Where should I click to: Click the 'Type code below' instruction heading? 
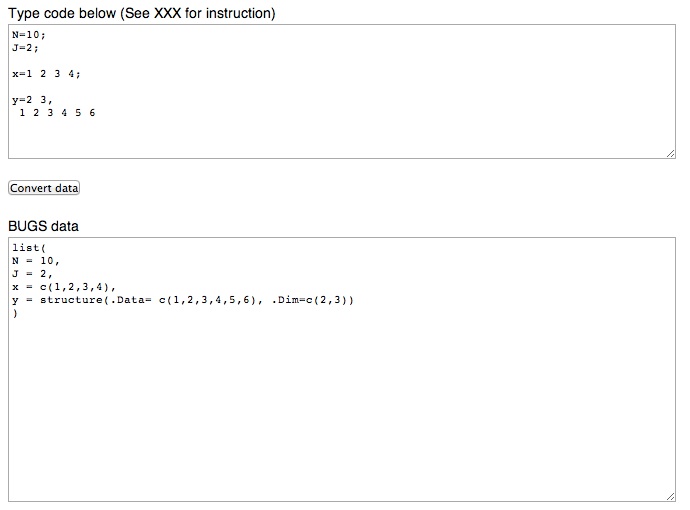(x=142, y=13)
